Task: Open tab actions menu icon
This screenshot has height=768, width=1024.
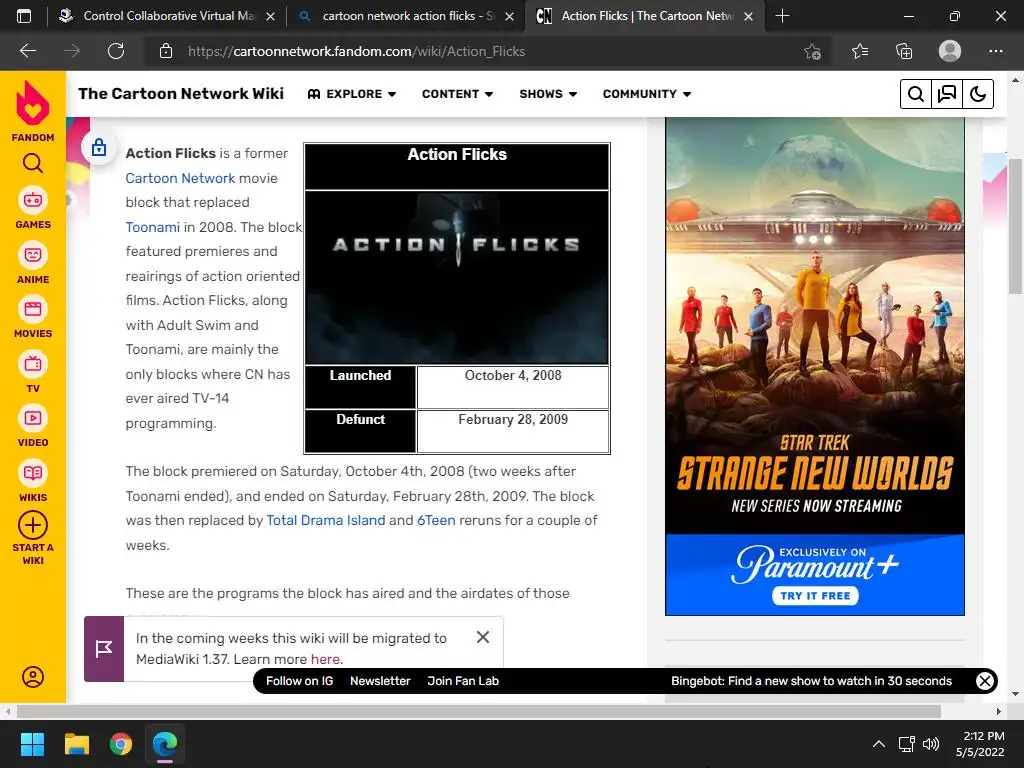Action: click(24, 16)
